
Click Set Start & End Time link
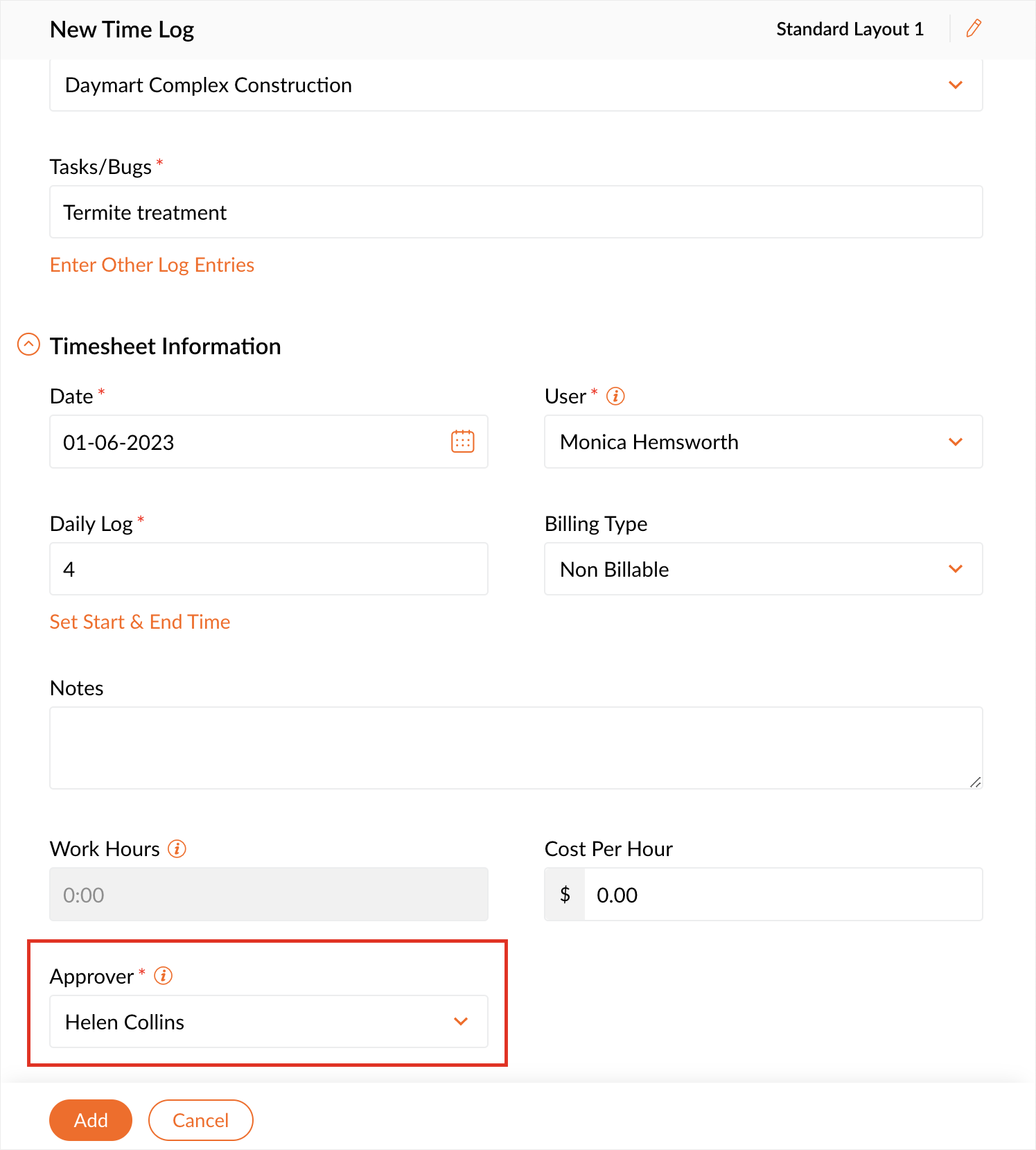[140, 622]
